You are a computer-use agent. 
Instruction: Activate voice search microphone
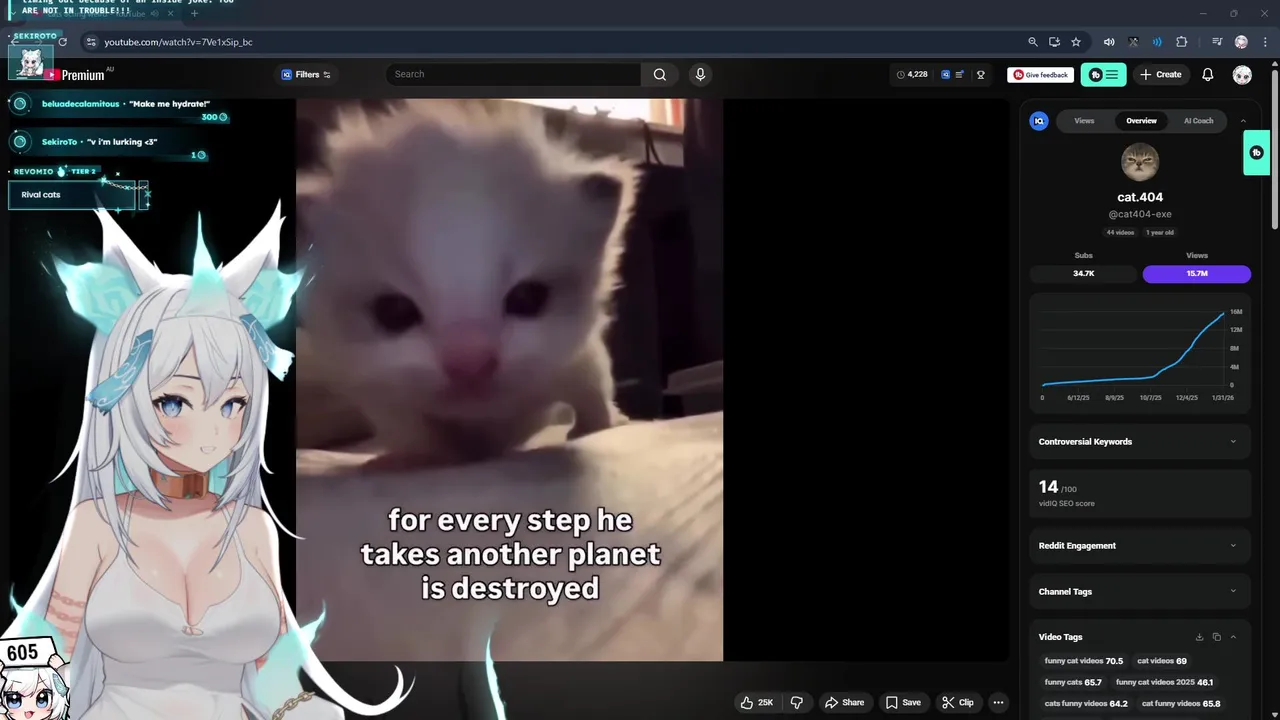tap(700, 74)
